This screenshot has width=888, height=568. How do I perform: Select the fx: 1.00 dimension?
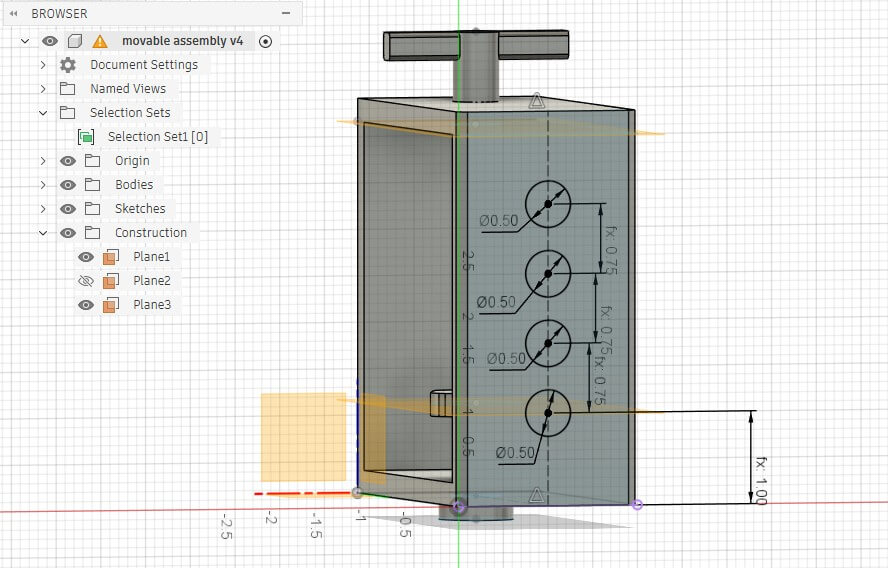pos(761,480)
